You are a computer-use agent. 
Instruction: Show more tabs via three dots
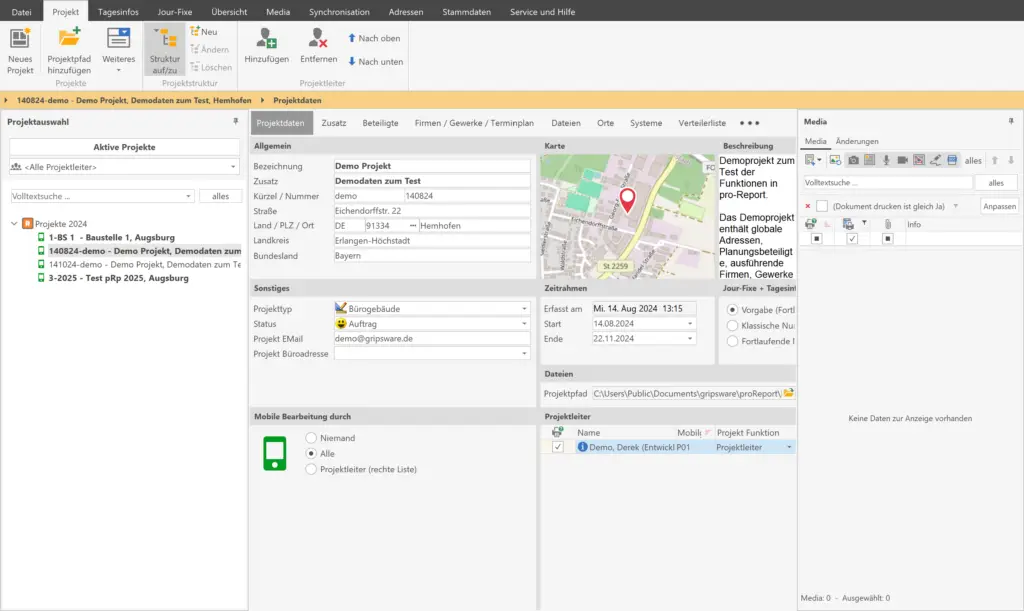[749, 123]
